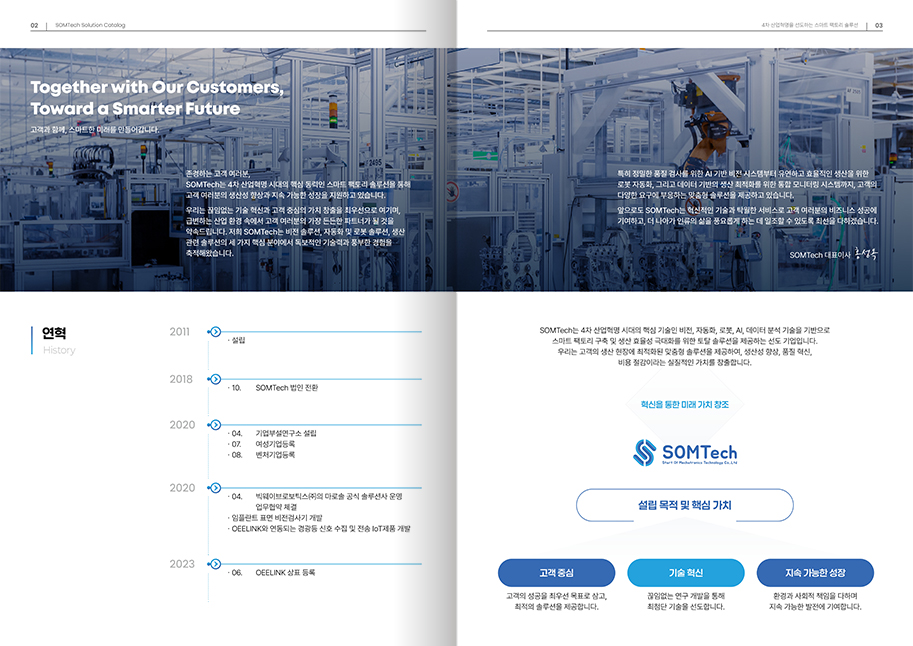Click the 벤처기업등록 timeline entry

point(275,454)
